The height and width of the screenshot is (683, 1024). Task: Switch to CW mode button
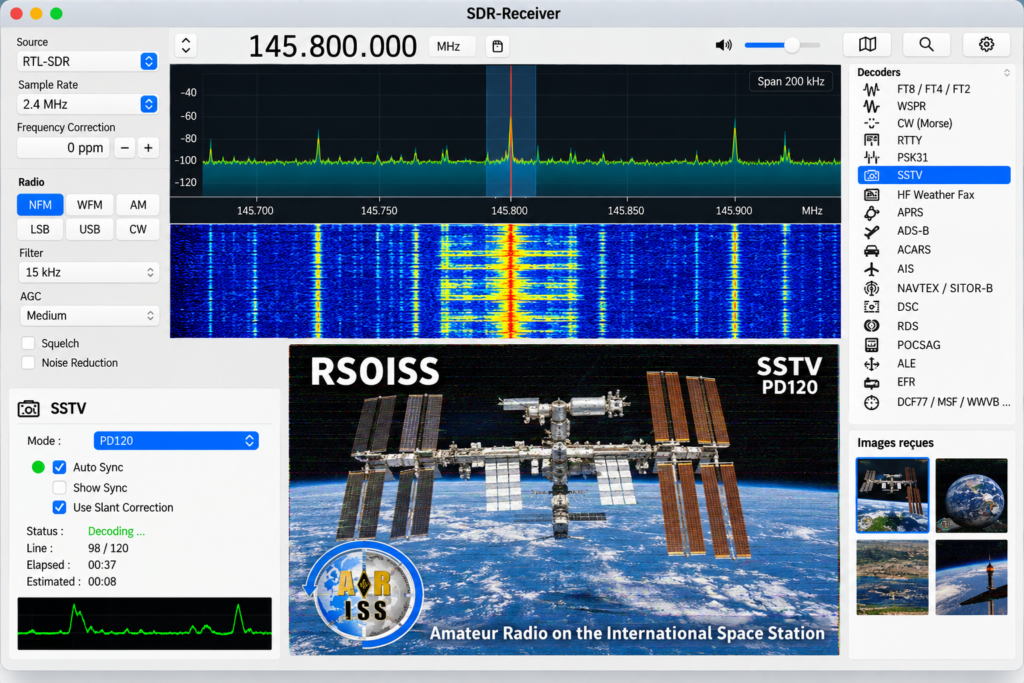[x=138, y=229]
